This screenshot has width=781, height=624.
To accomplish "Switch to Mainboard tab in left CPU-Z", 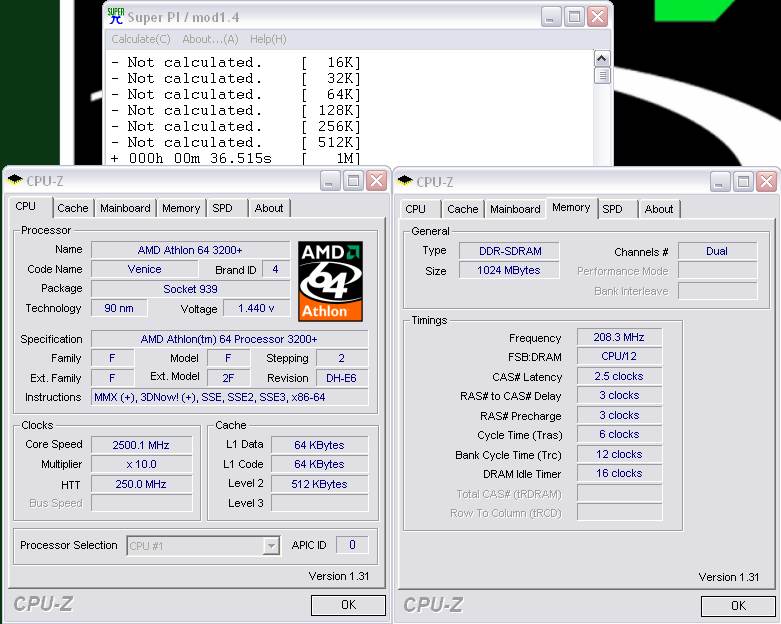I will (x=125, y=208).
